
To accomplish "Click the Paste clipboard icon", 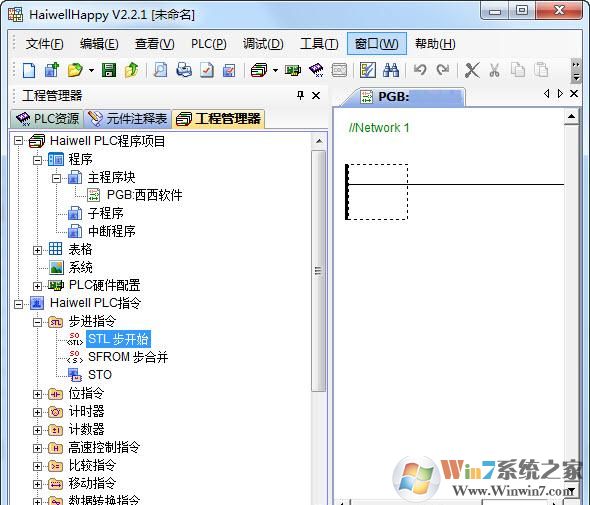I will [541, 70].
